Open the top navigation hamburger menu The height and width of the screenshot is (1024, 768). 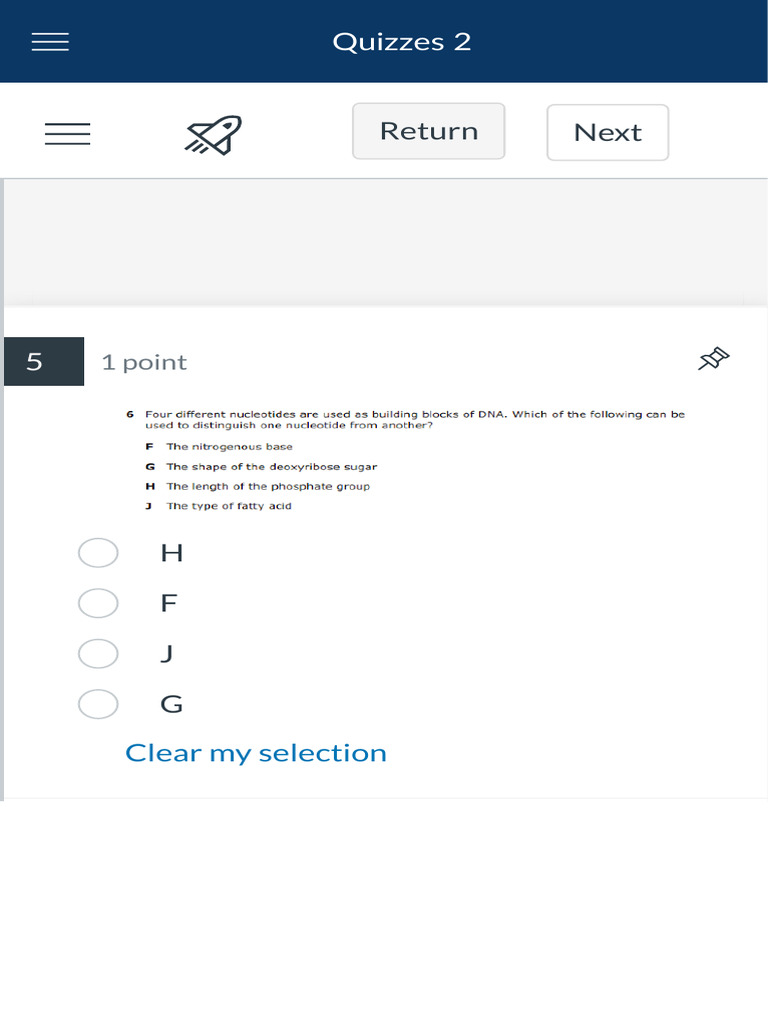[x=50, y=42]
